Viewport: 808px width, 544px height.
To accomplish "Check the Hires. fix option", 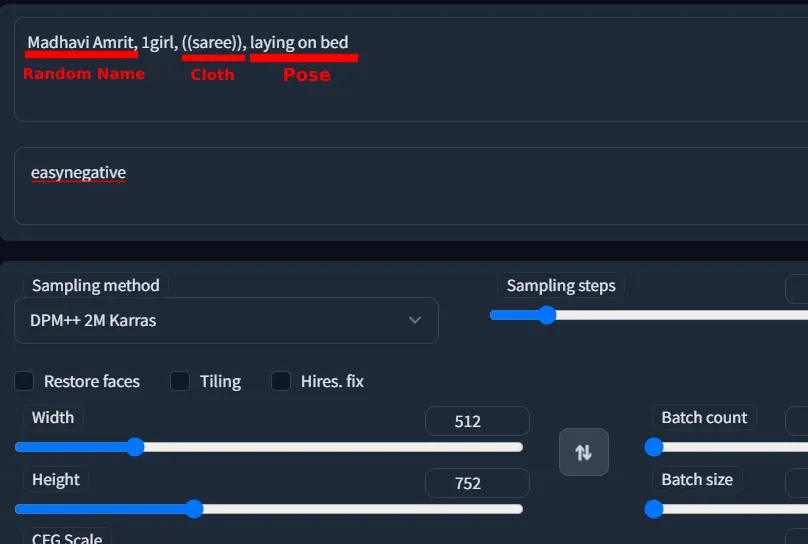I will pyautogui.click(x=281, y=381).
